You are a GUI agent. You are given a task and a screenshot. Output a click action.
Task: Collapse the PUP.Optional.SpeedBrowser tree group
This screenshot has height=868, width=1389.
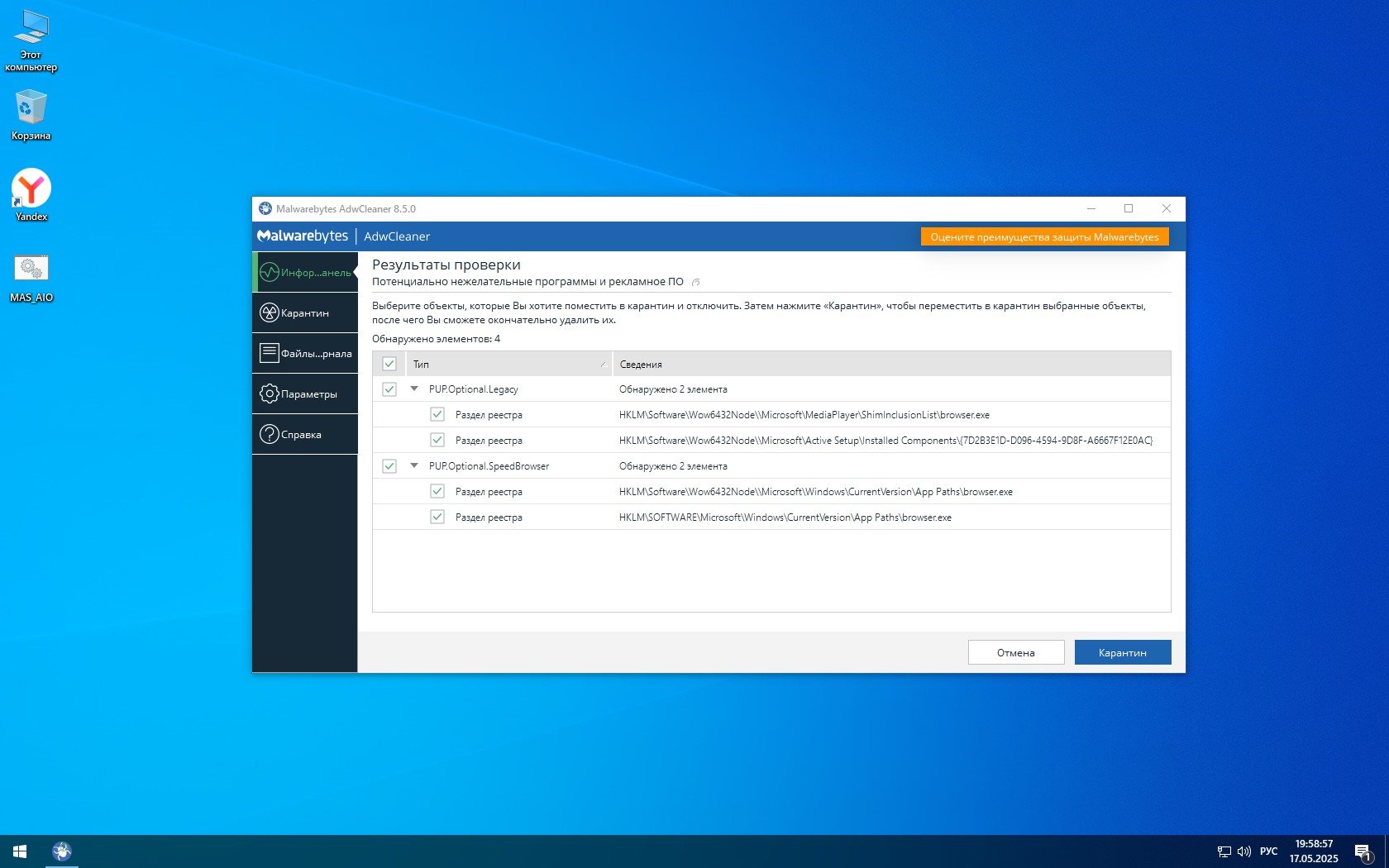tap(414, 465)
